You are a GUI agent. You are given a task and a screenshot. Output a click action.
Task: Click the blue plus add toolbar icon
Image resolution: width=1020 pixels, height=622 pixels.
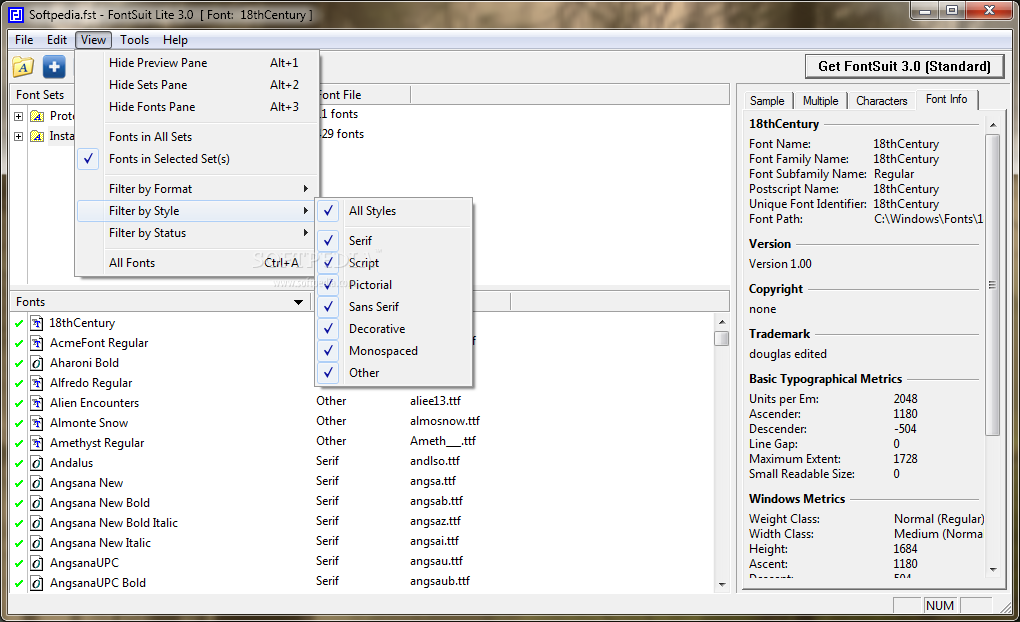[x=54, y=66]
